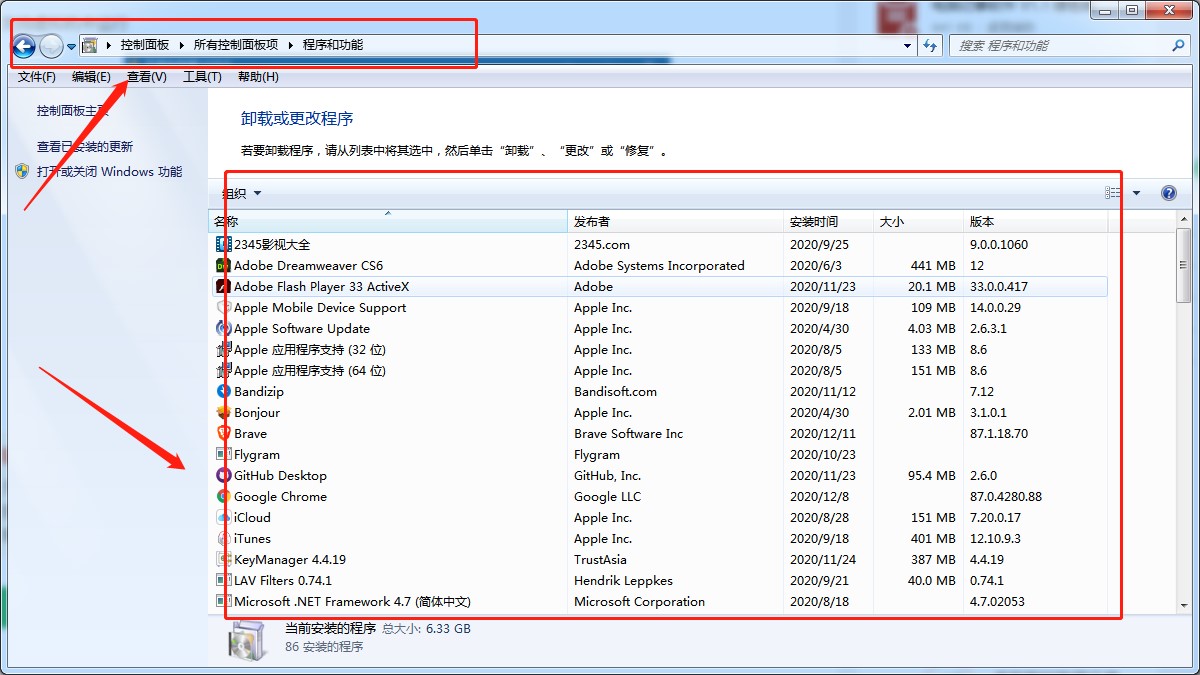Sort by 大小 column header

[919, 221]
